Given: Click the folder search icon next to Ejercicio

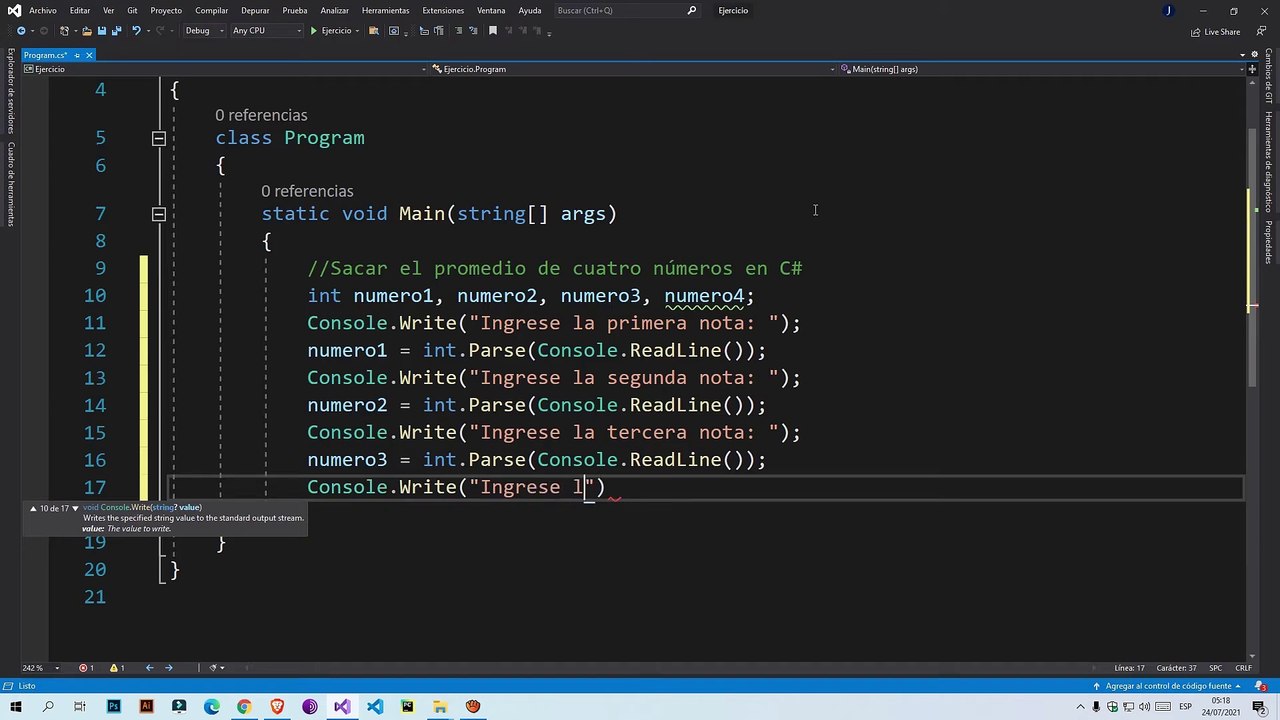Looking at the screenshot, I should (373, 31).
